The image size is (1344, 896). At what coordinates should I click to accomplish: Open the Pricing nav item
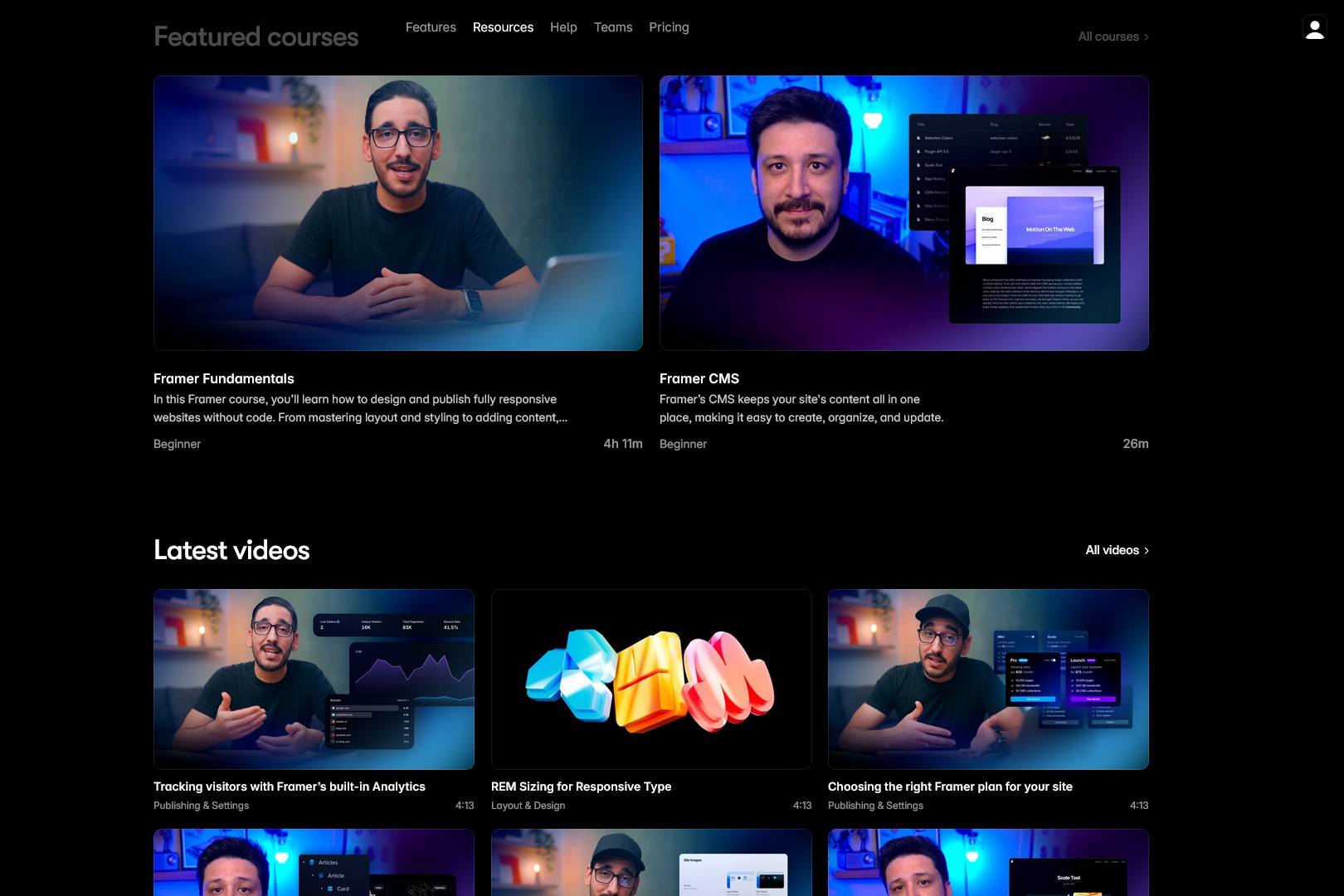pos(669,27)
